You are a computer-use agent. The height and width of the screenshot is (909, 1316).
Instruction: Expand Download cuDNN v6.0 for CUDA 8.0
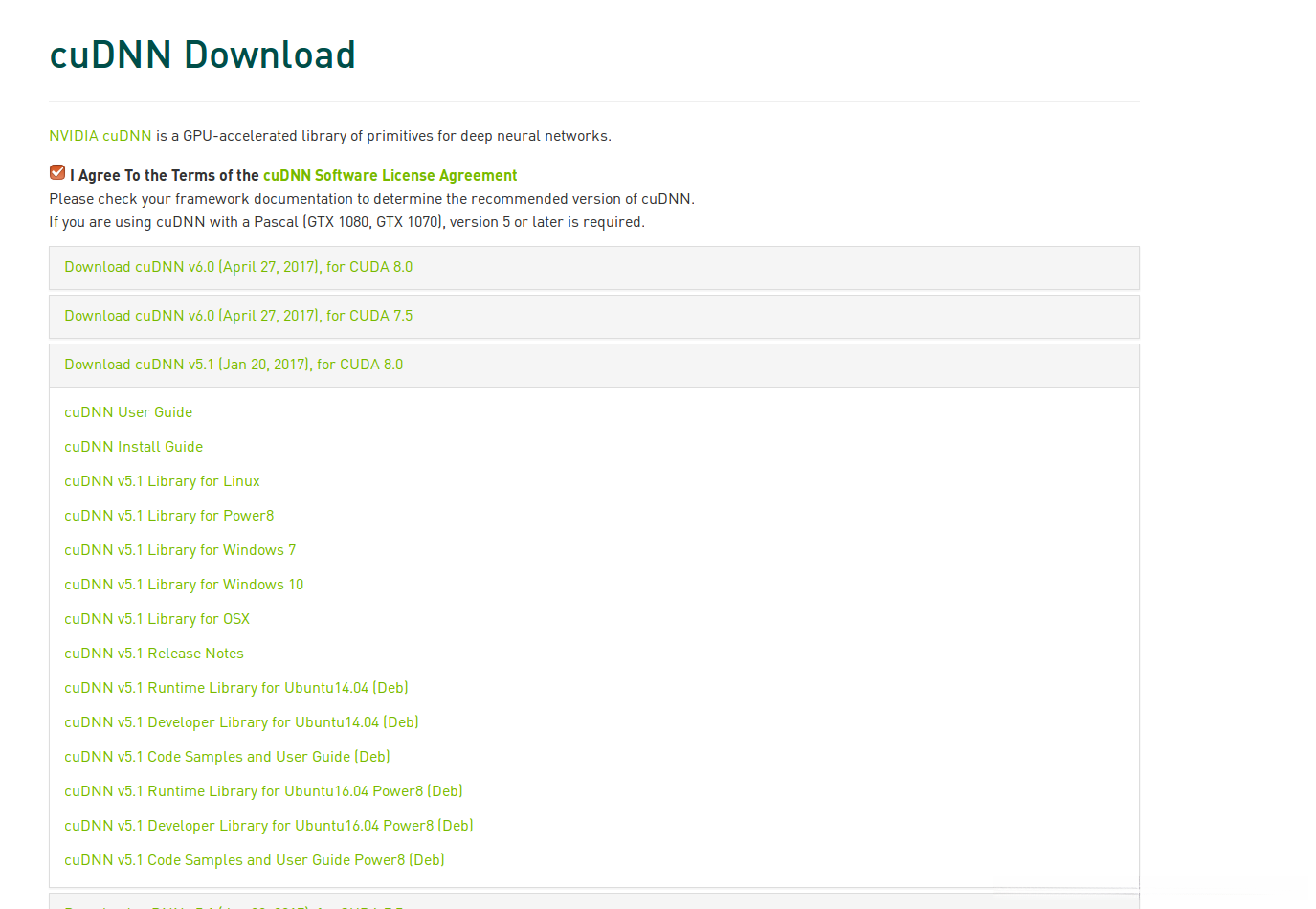click(238, 267)
